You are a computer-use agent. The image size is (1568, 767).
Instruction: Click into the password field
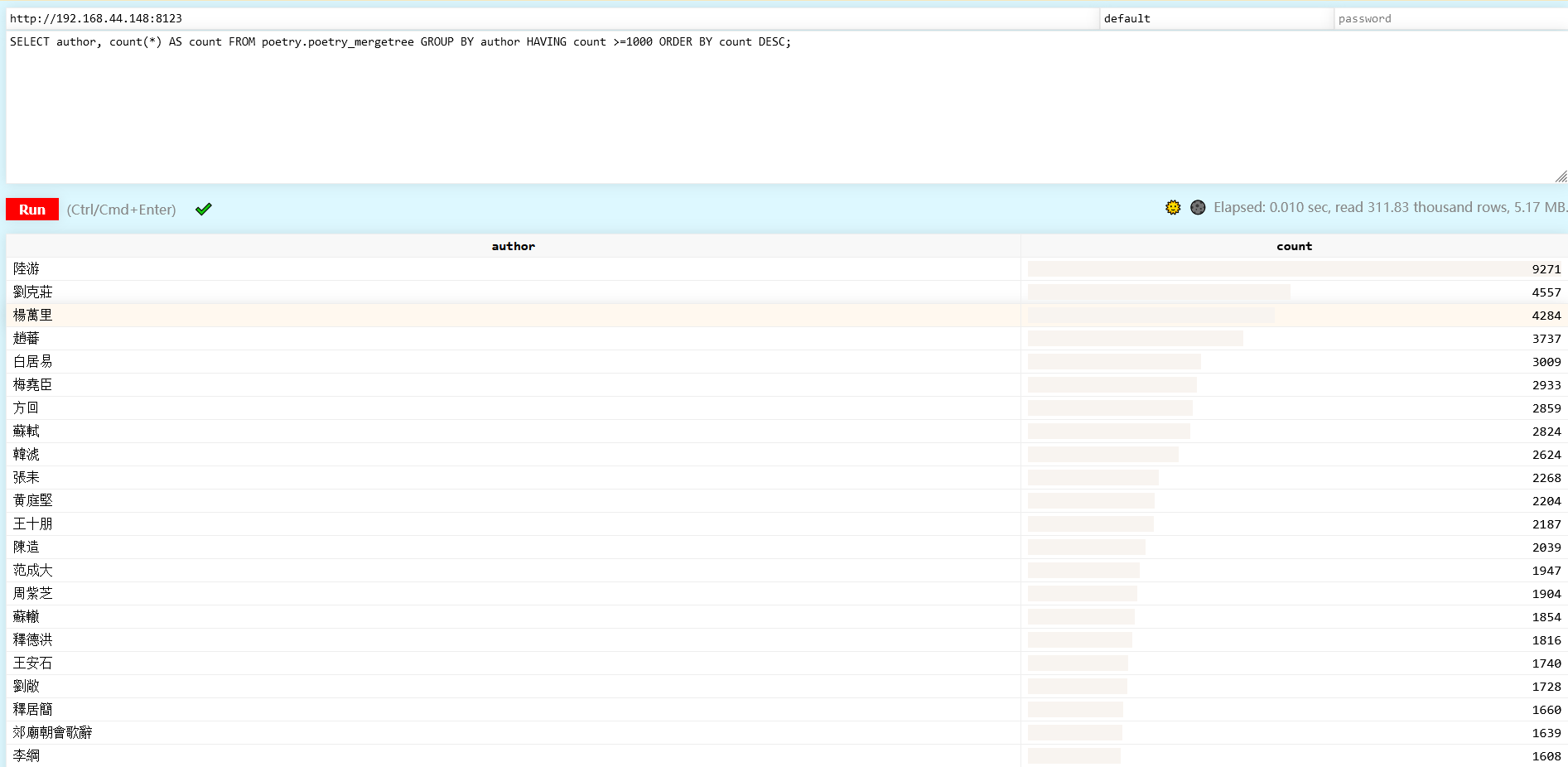1450,18
